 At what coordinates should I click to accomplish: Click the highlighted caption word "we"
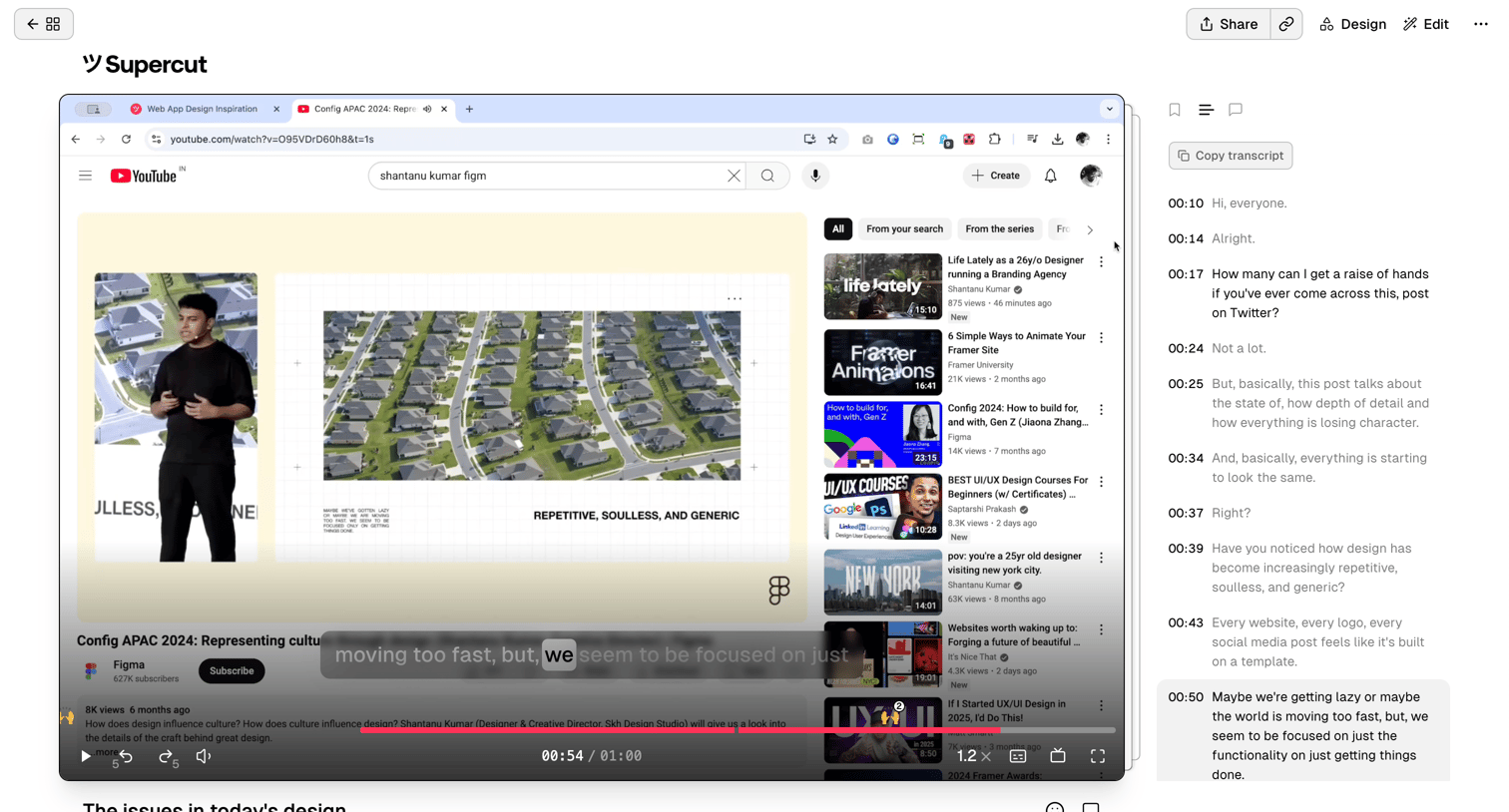[559, 655]
